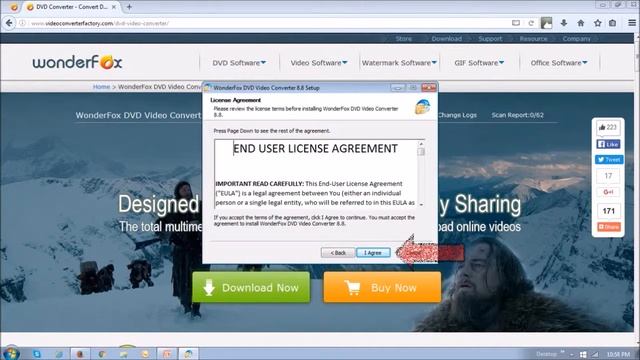Open the Resource link in top bar
640x360 pixels.
tap(533, 39)
